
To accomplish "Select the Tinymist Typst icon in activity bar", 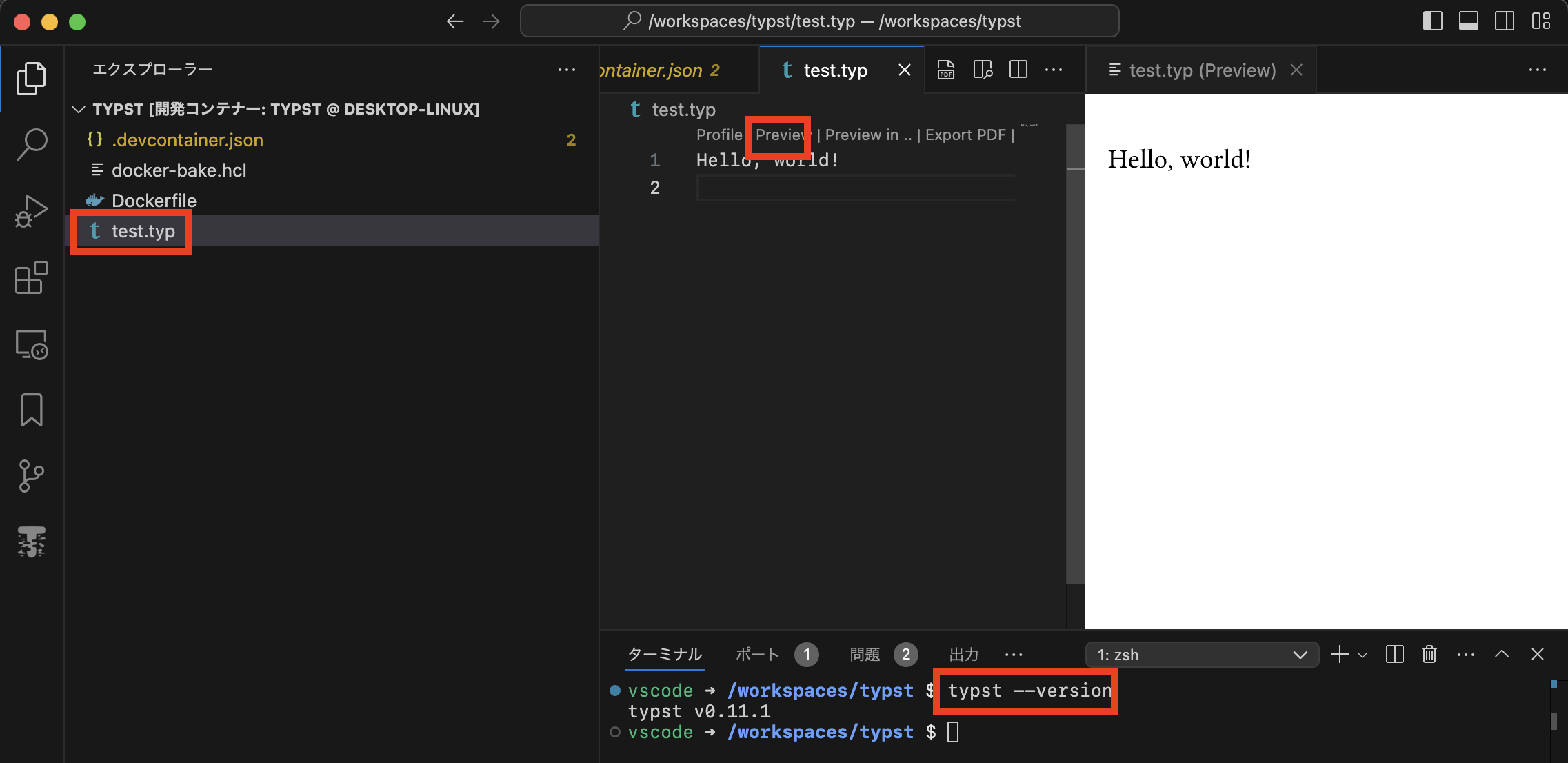I will (30, 542).
